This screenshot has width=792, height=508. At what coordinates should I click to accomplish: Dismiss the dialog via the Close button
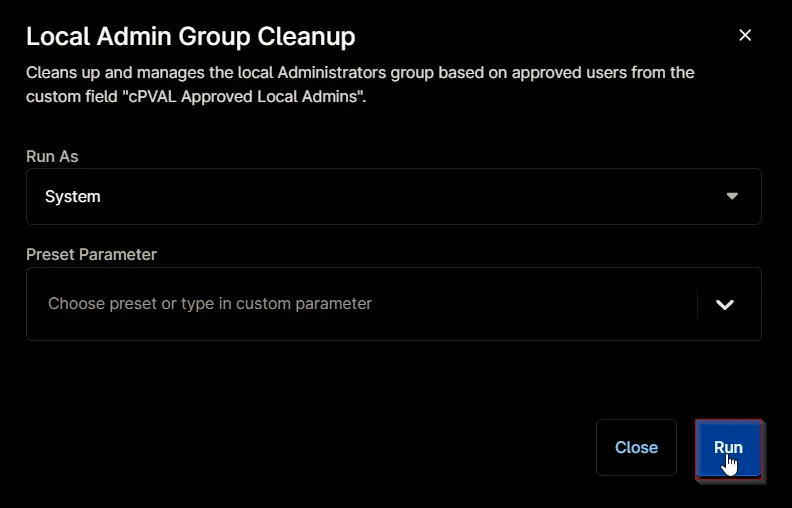[636, 447]
